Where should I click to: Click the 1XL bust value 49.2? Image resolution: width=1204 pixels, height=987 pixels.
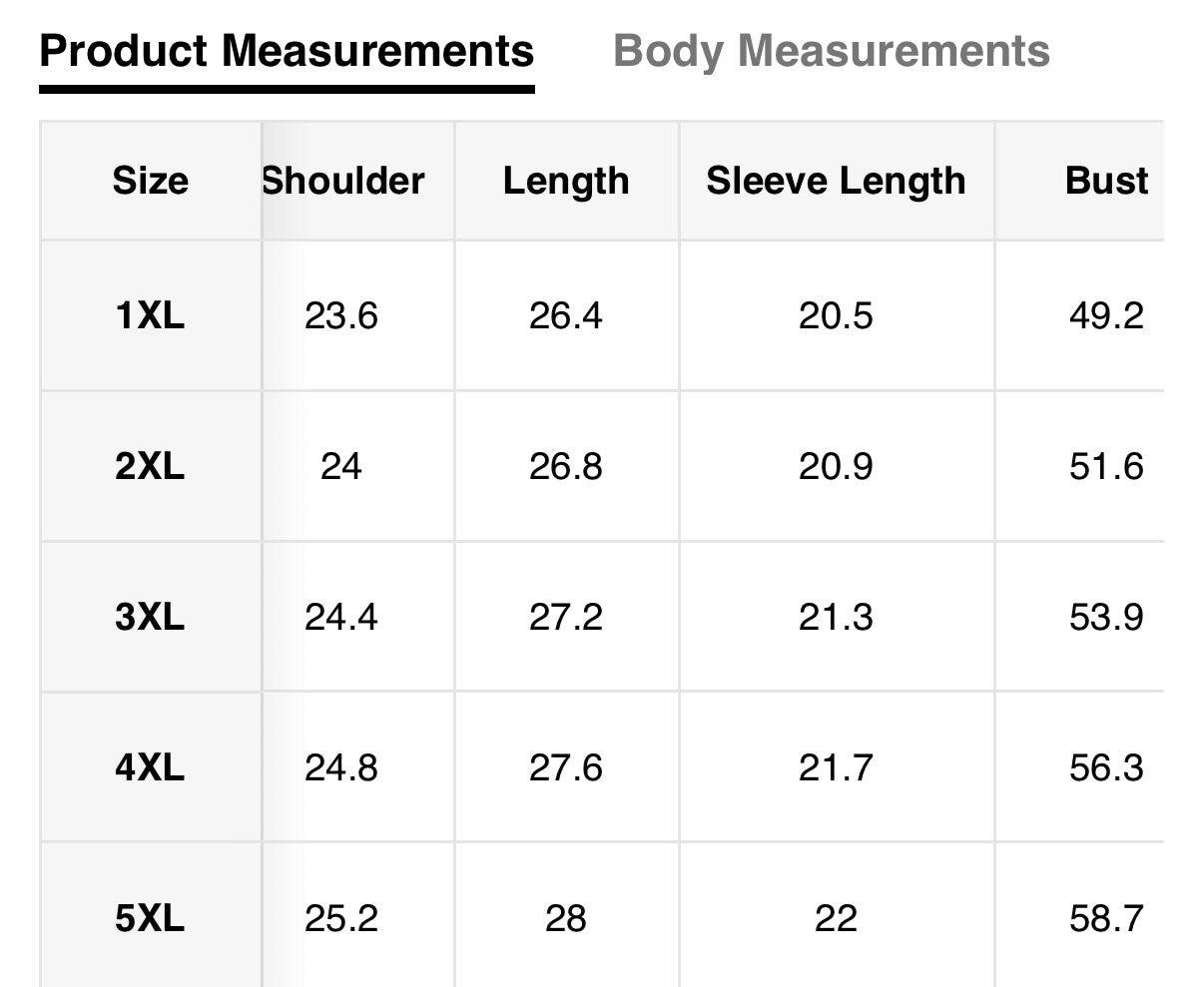pyautogui.click(x=1106, y=316)
